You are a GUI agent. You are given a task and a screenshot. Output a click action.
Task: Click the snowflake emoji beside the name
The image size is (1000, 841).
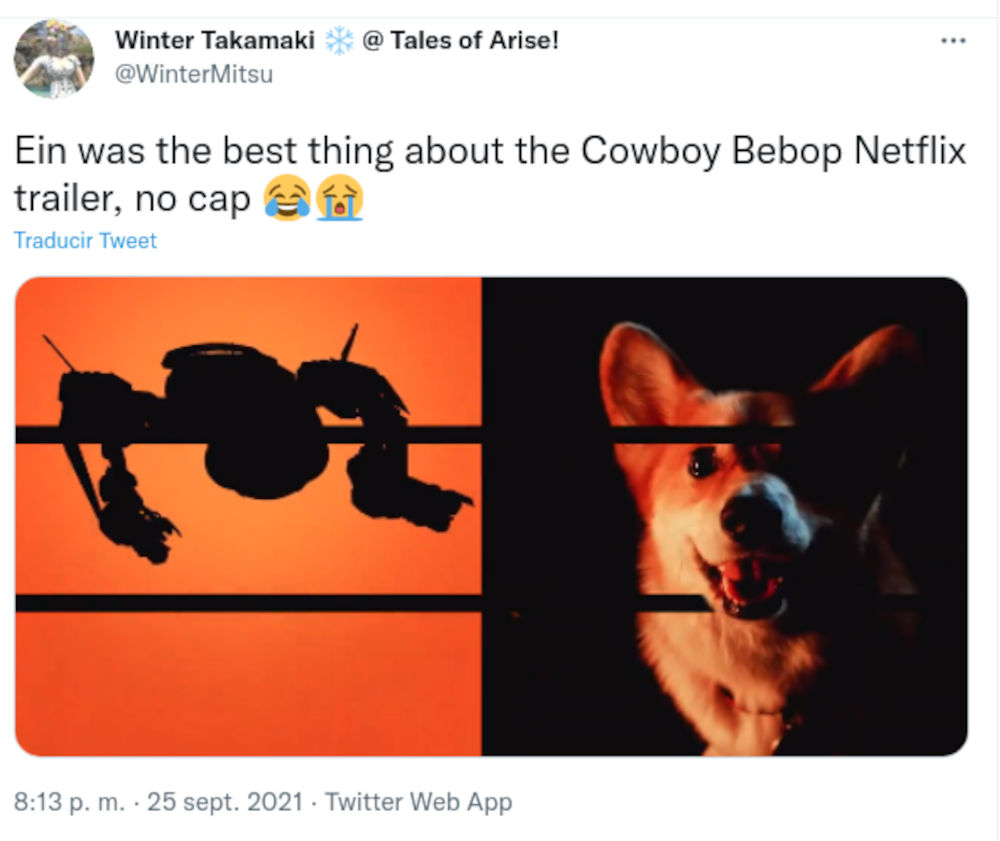coord(339,41)
